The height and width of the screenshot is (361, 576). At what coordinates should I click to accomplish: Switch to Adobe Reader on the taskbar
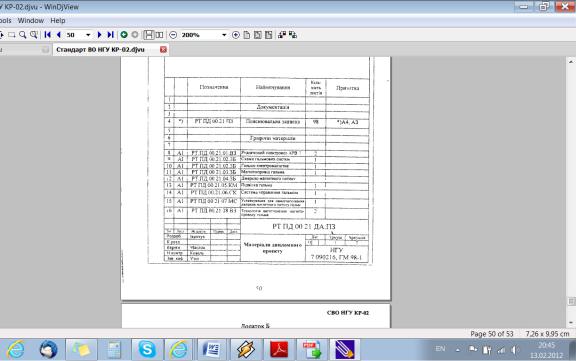tap(278, 349)
